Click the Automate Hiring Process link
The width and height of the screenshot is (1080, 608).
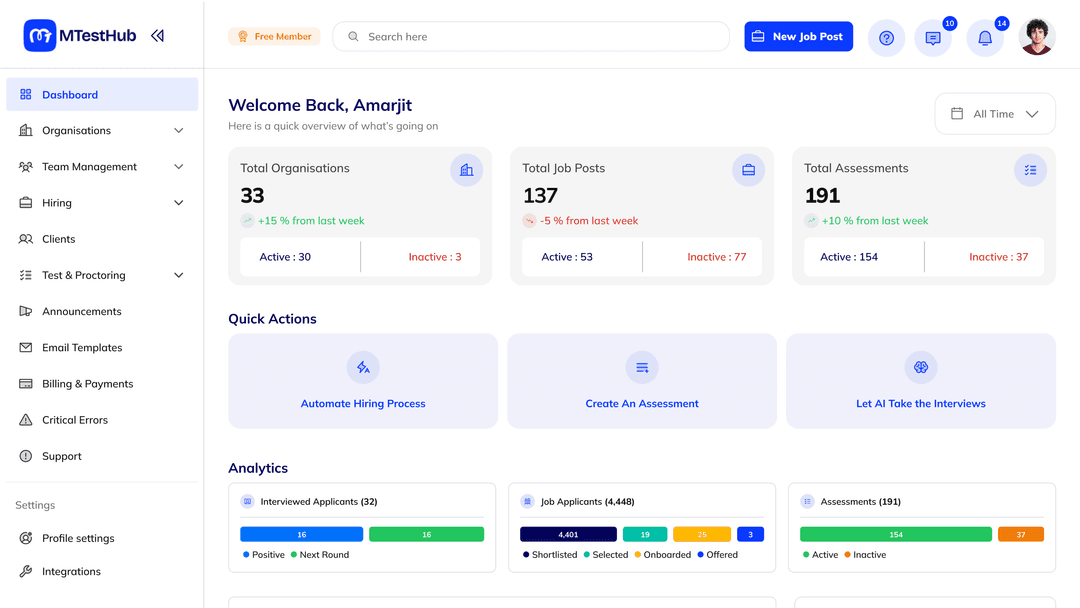(363, 404)
